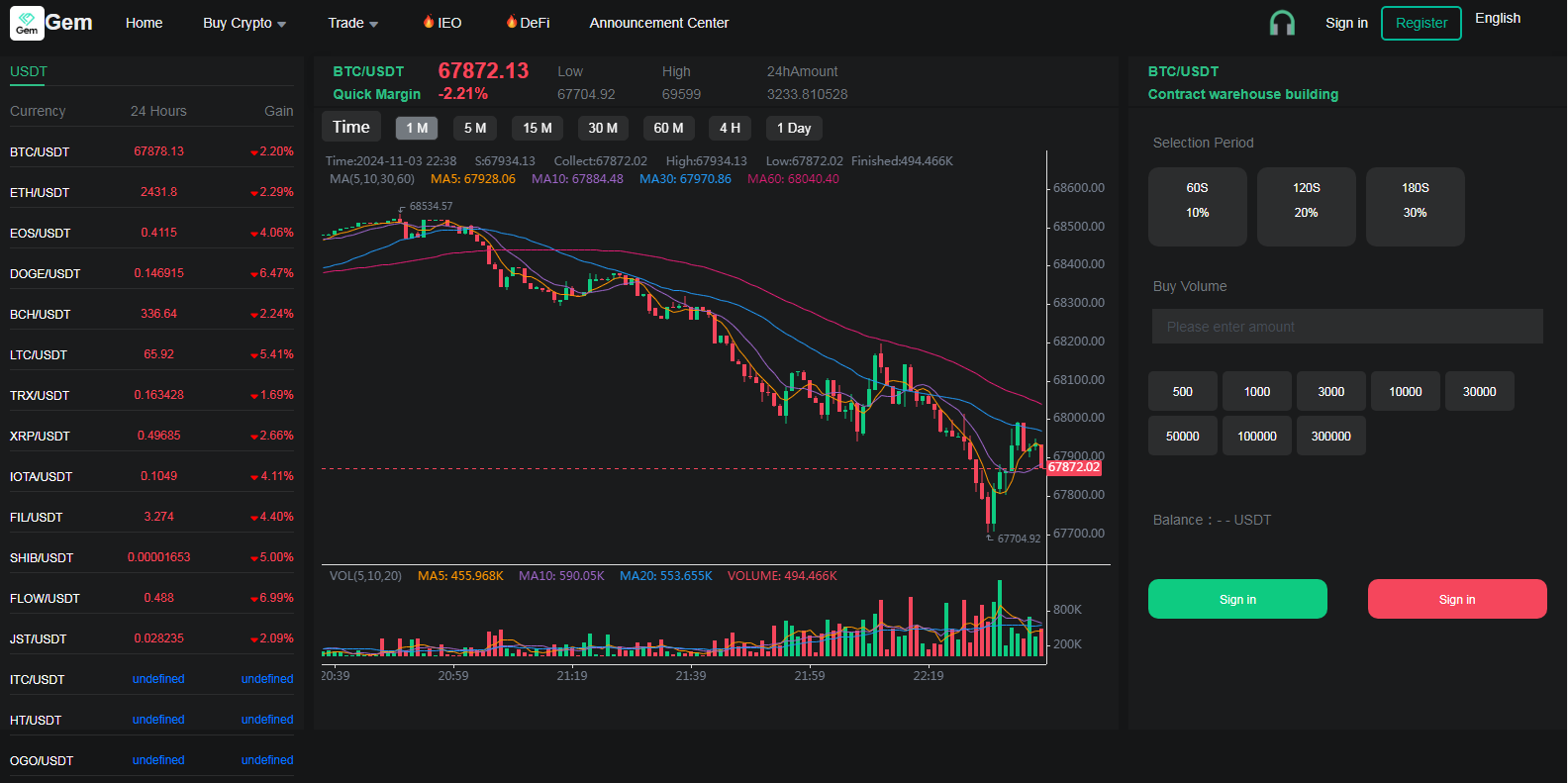1568x783 pixels.
Task: Switch chart to 15 M interval
Action: coord(538,128)
